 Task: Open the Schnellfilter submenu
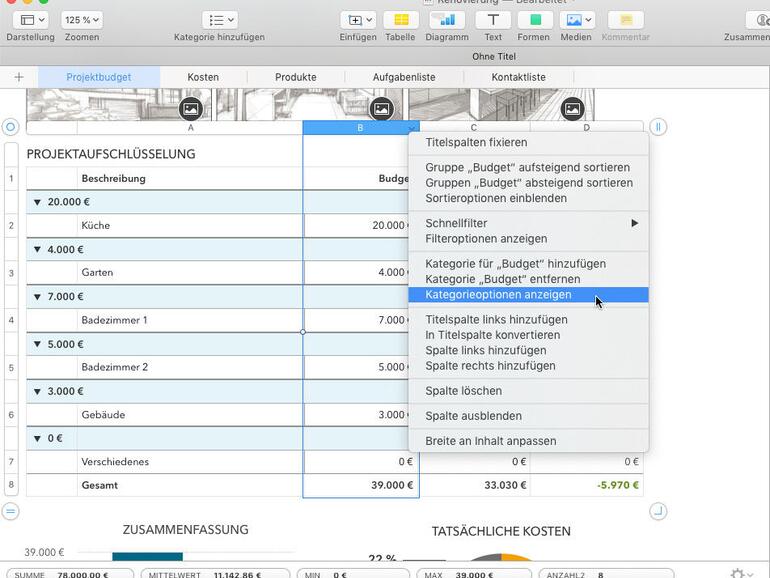pyautogui.click(x=528, y=223)
